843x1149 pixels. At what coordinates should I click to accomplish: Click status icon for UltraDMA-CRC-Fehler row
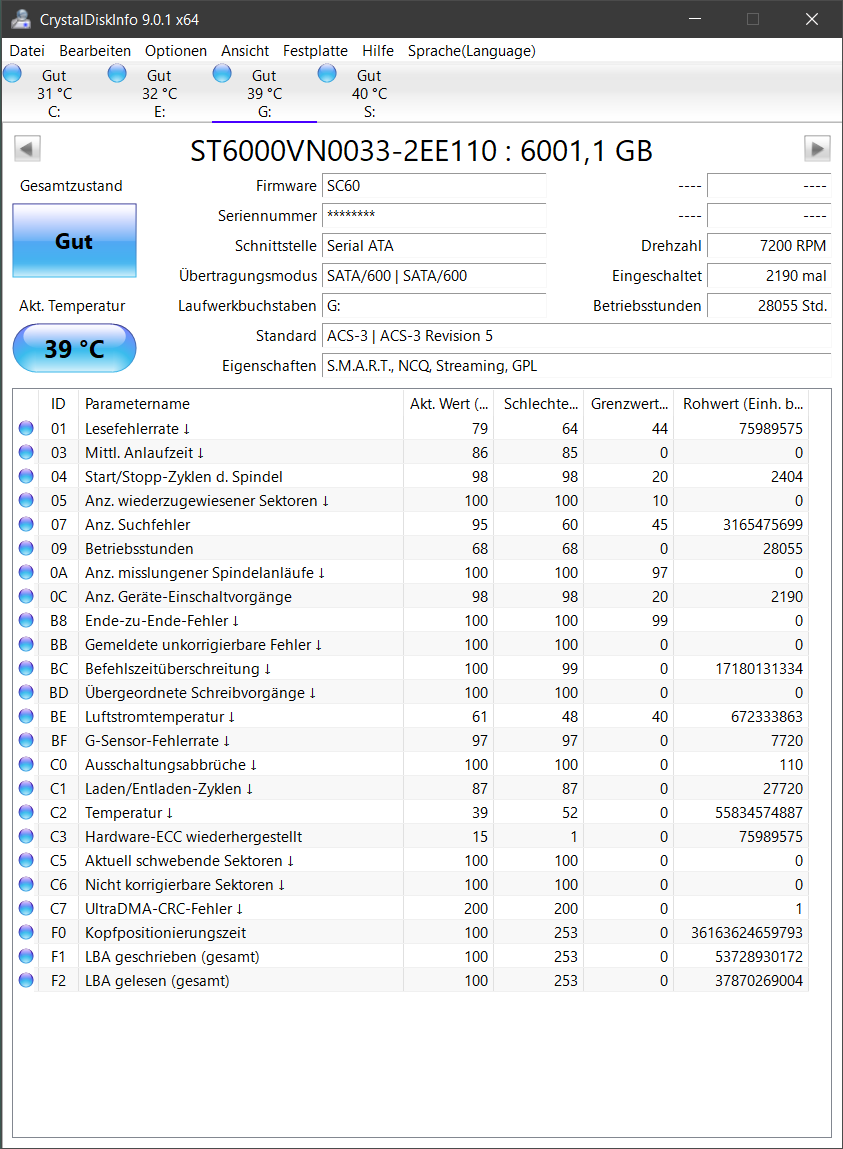click(26, 909)
